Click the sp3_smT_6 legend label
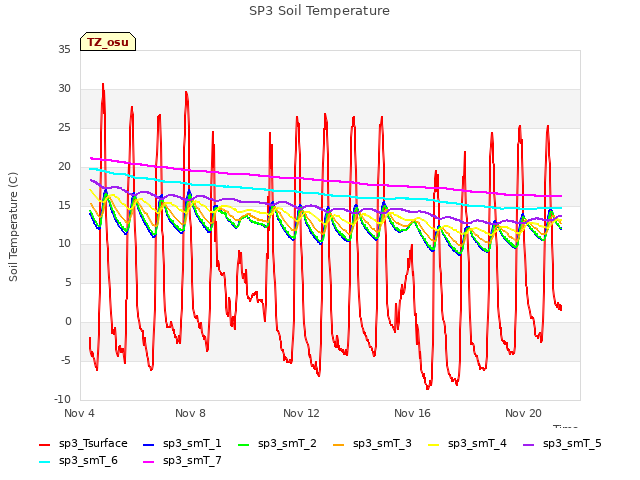This screenshot has height=480, width=640. 88,460
